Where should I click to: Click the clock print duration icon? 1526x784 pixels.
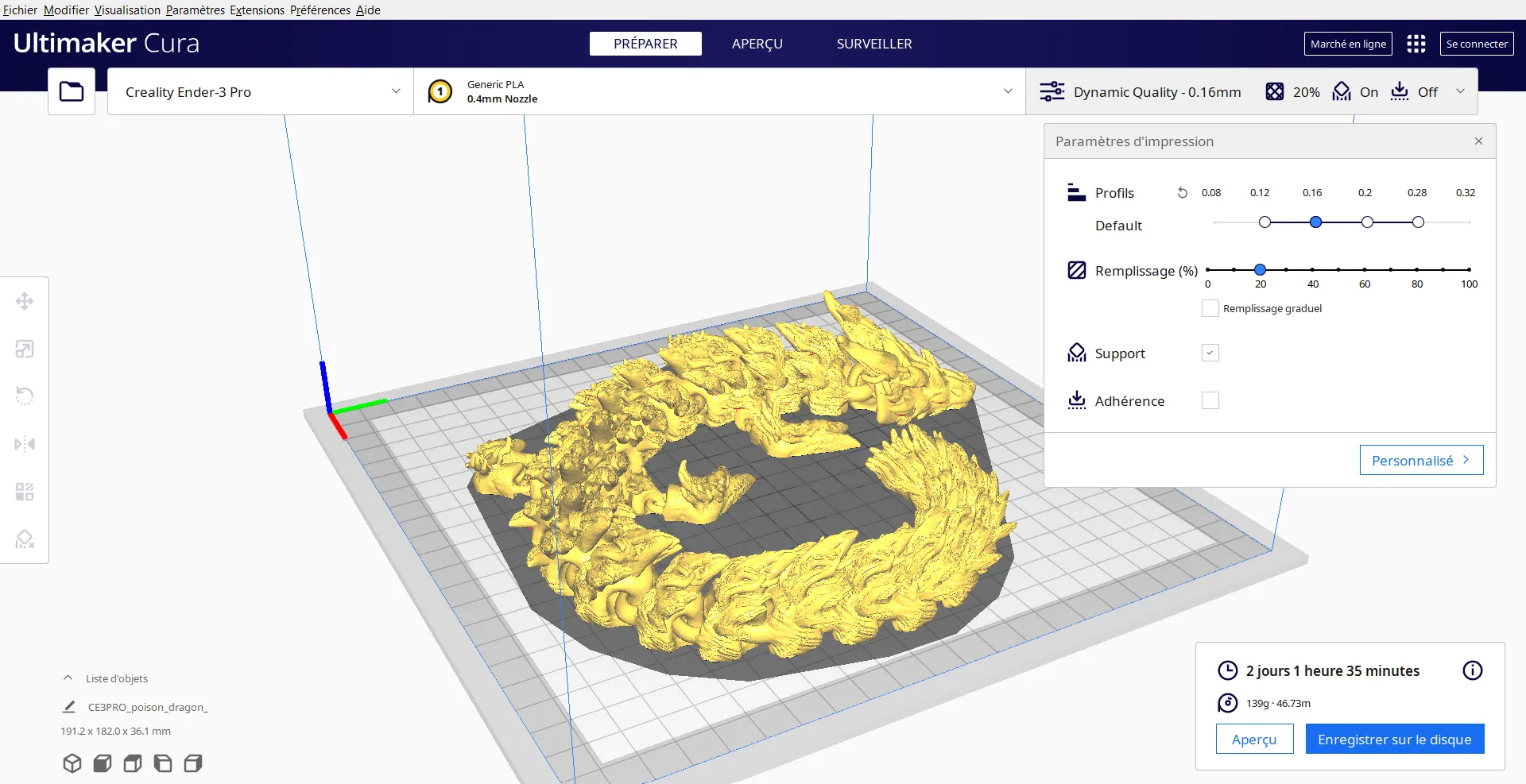pyautogui.click(x=1228, y=670)
